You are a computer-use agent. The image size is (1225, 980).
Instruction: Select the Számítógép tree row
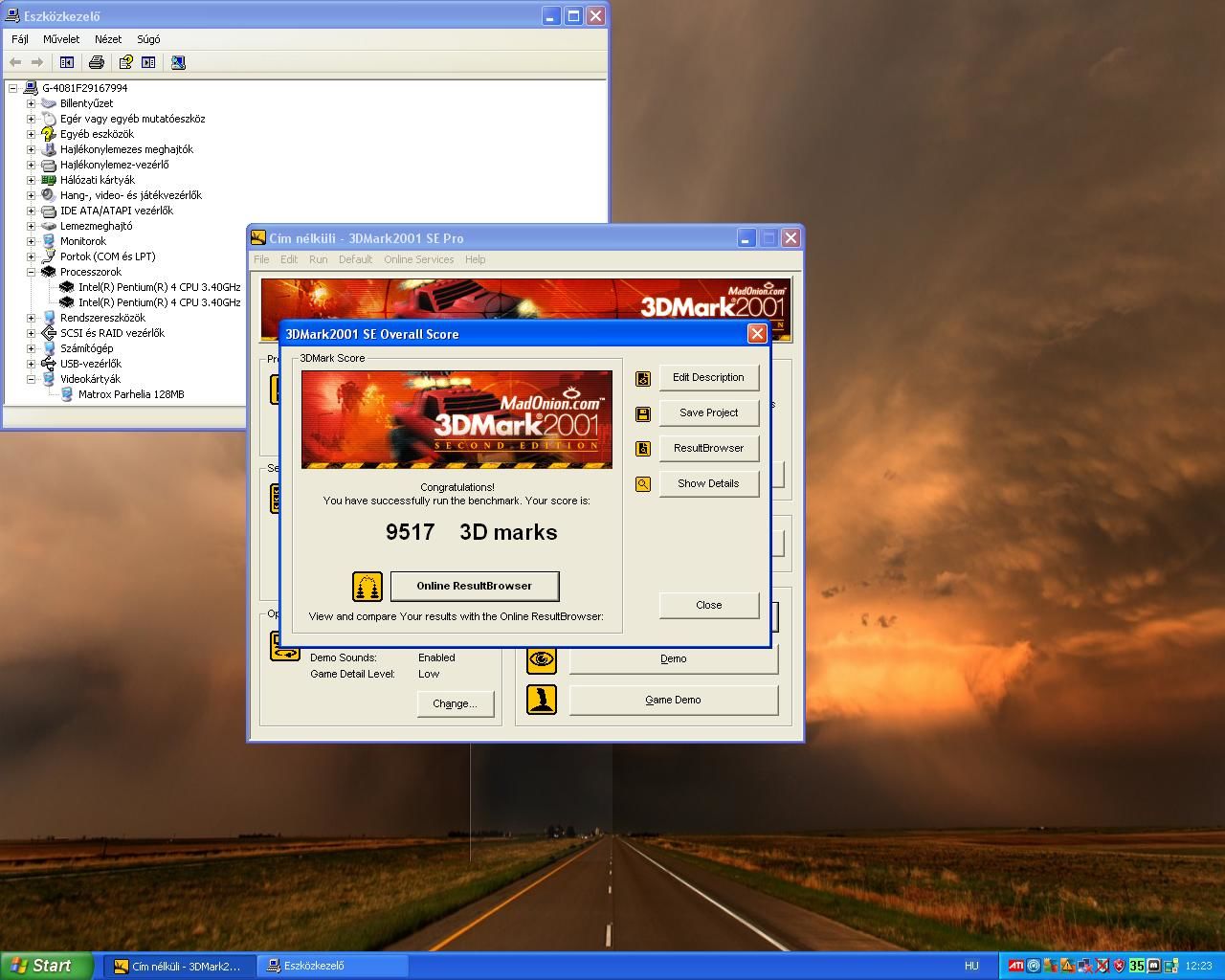(x=87, y=348)
